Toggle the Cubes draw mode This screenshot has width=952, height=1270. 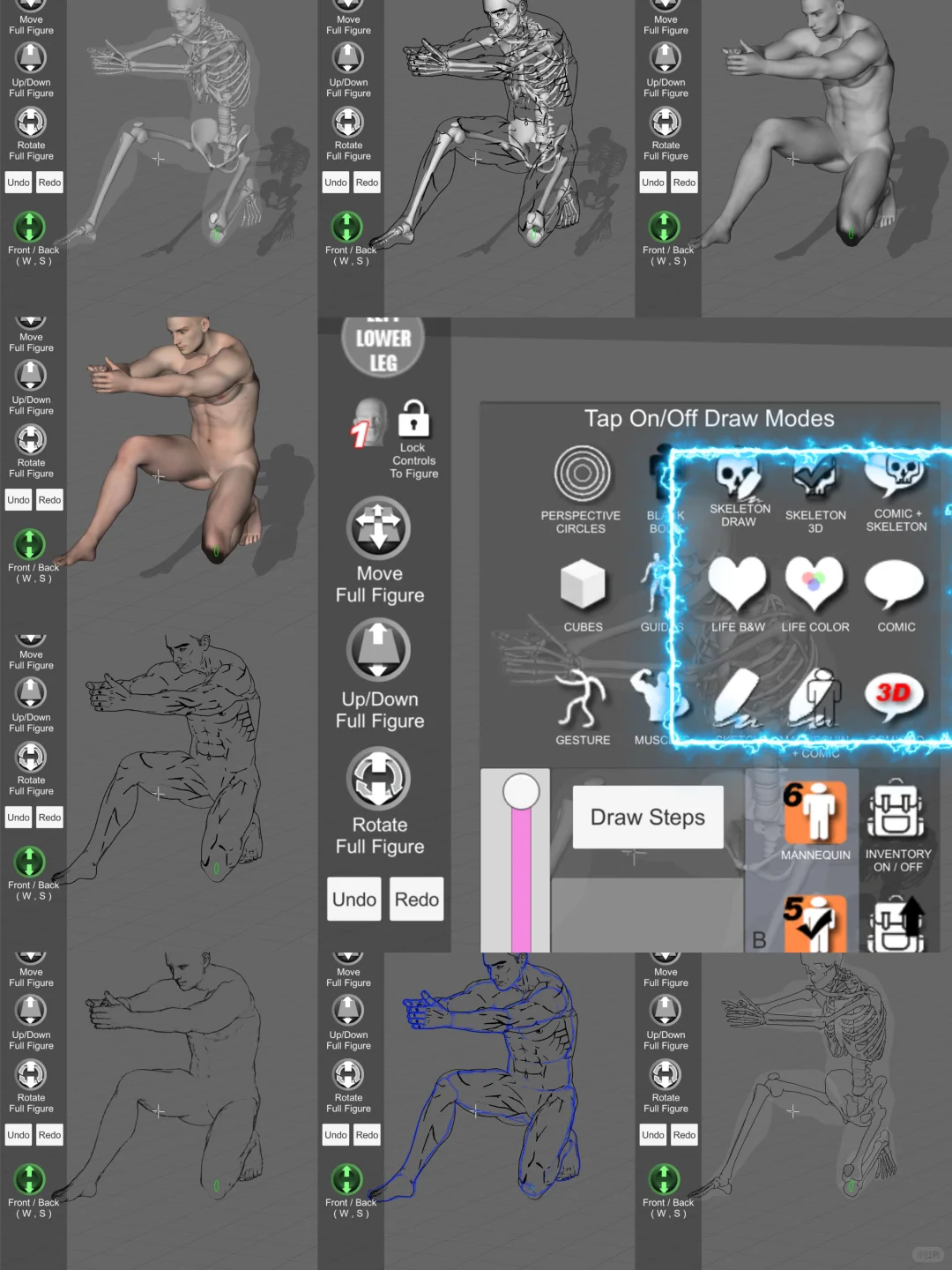coord(583,585)
